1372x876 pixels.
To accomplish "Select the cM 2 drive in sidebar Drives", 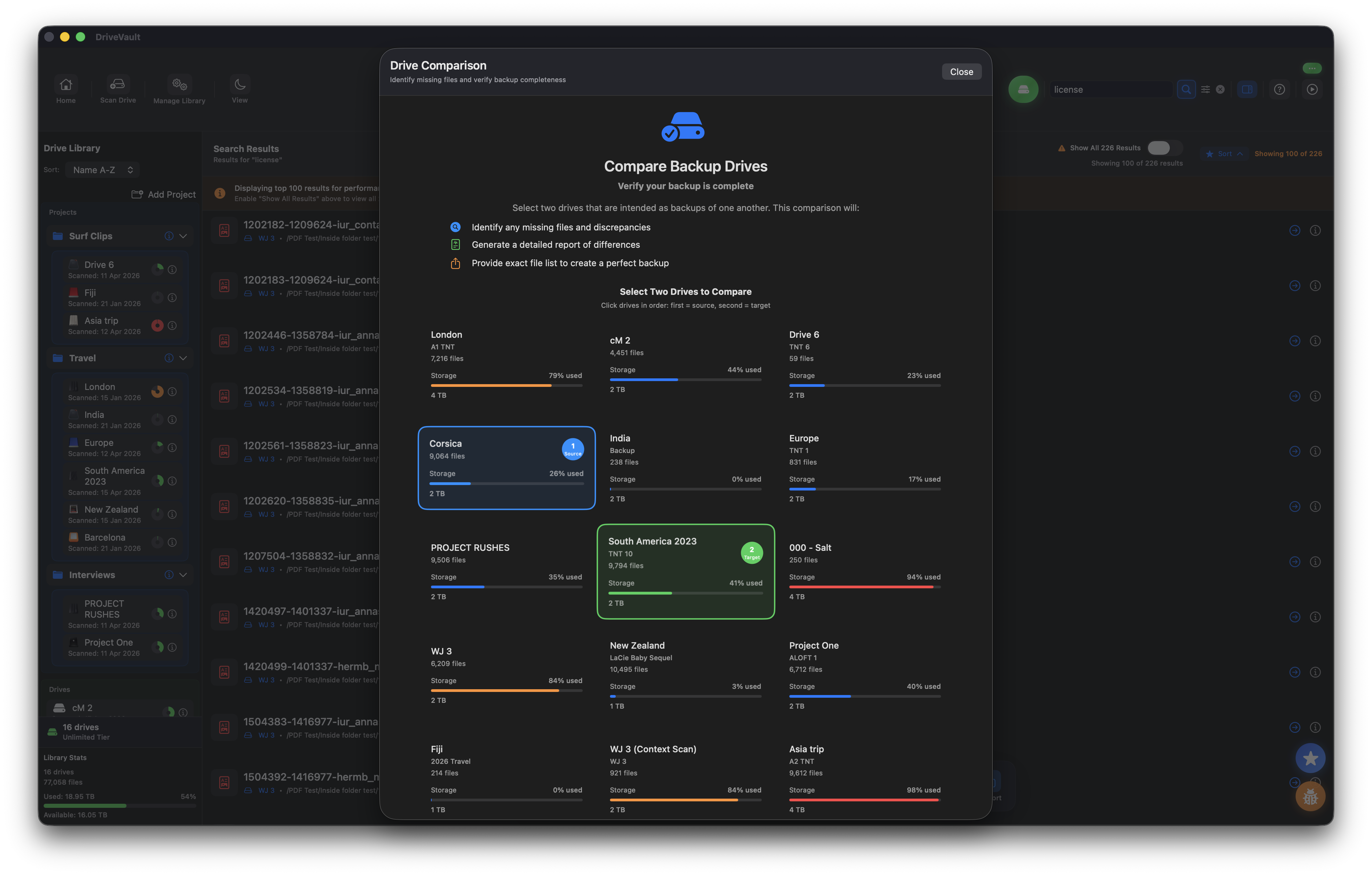I will (120, 708).
